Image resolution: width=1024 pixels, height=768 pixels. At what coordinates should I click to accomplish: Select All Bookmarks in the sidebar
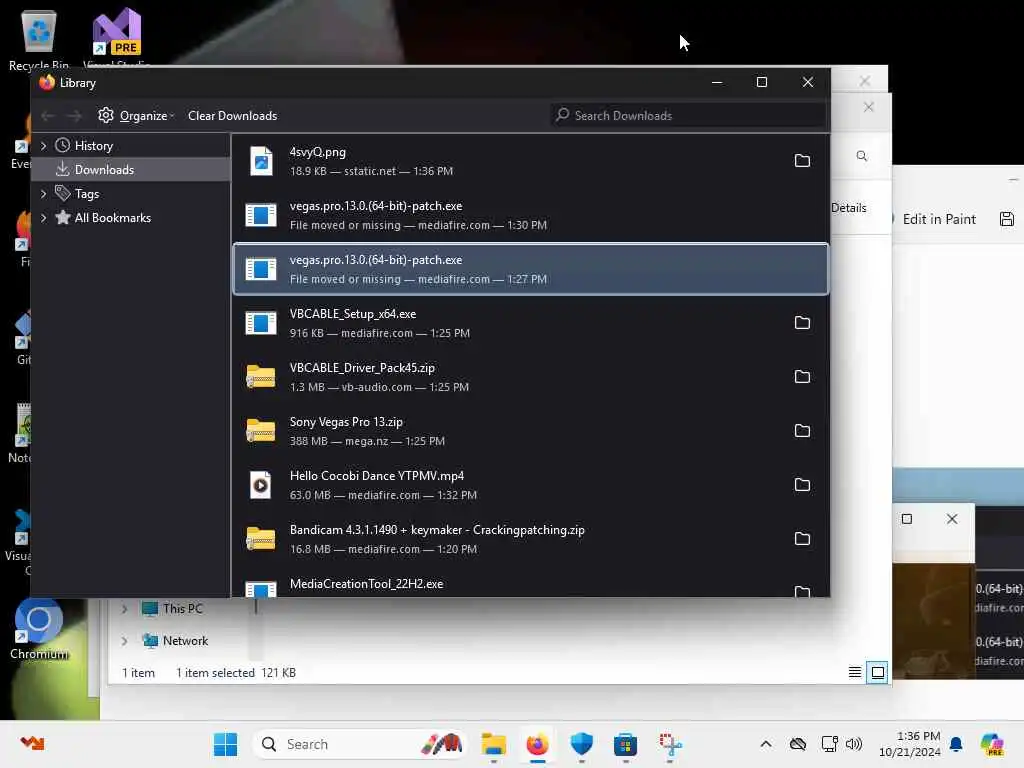pyautogui.click(x=112, y=218)
